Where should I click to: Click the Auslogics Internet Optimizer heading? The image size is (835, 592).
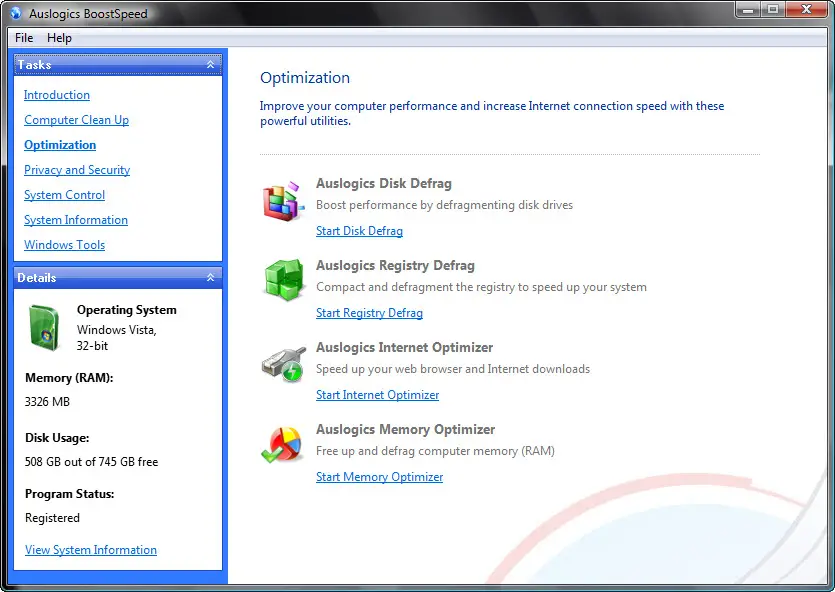pyautogui.click(x=404, y=347)
